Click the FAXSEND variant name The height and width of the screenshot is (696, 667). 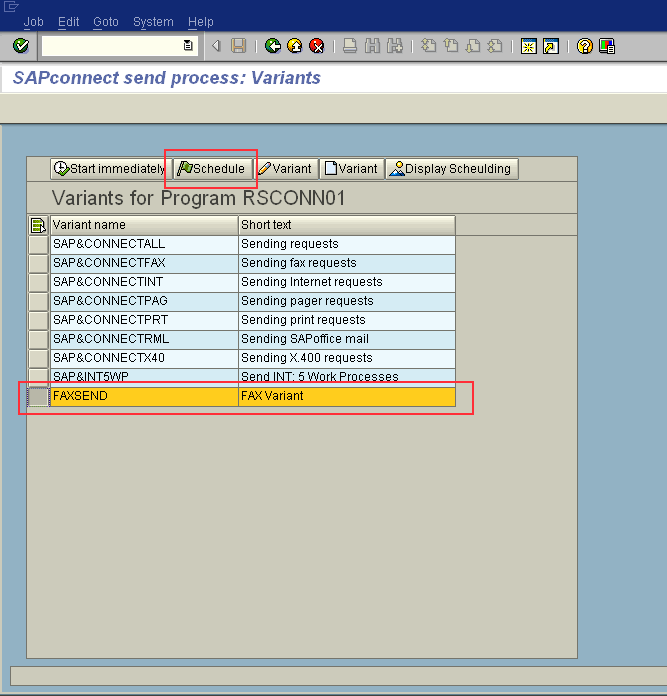144,396
